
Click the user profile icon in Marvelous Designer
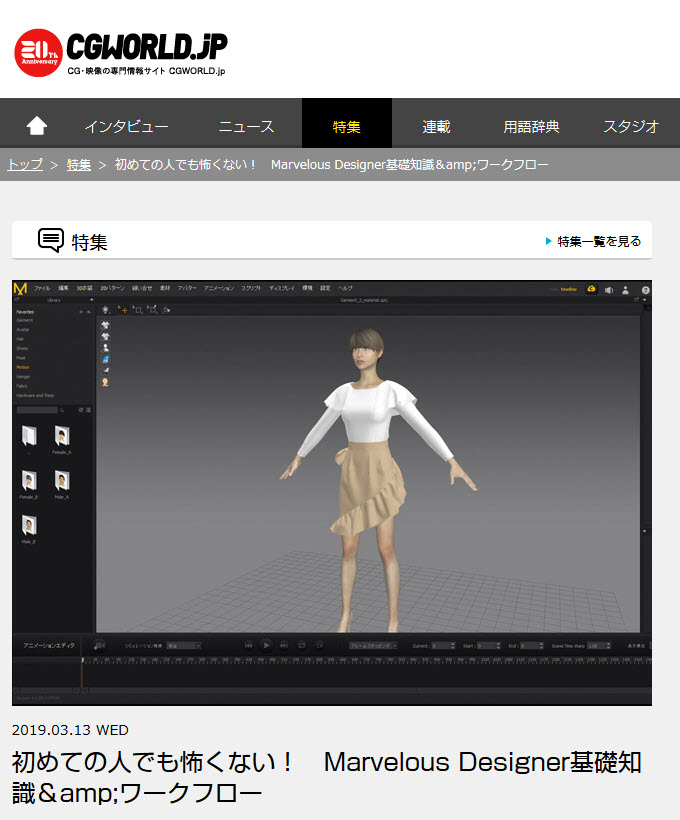(x=625, y=290)
